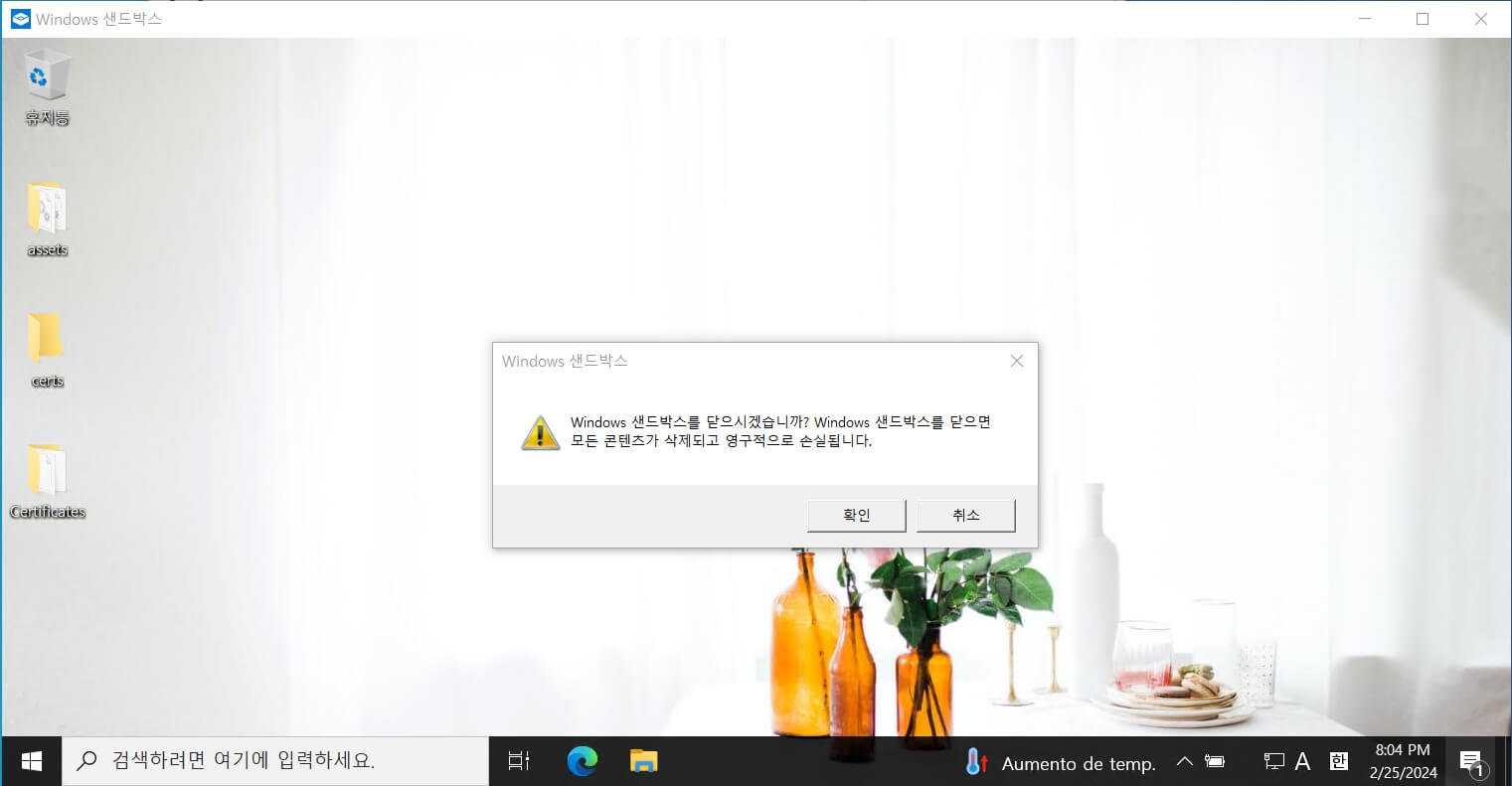Click the taskbar search box

tap(275, 761)
